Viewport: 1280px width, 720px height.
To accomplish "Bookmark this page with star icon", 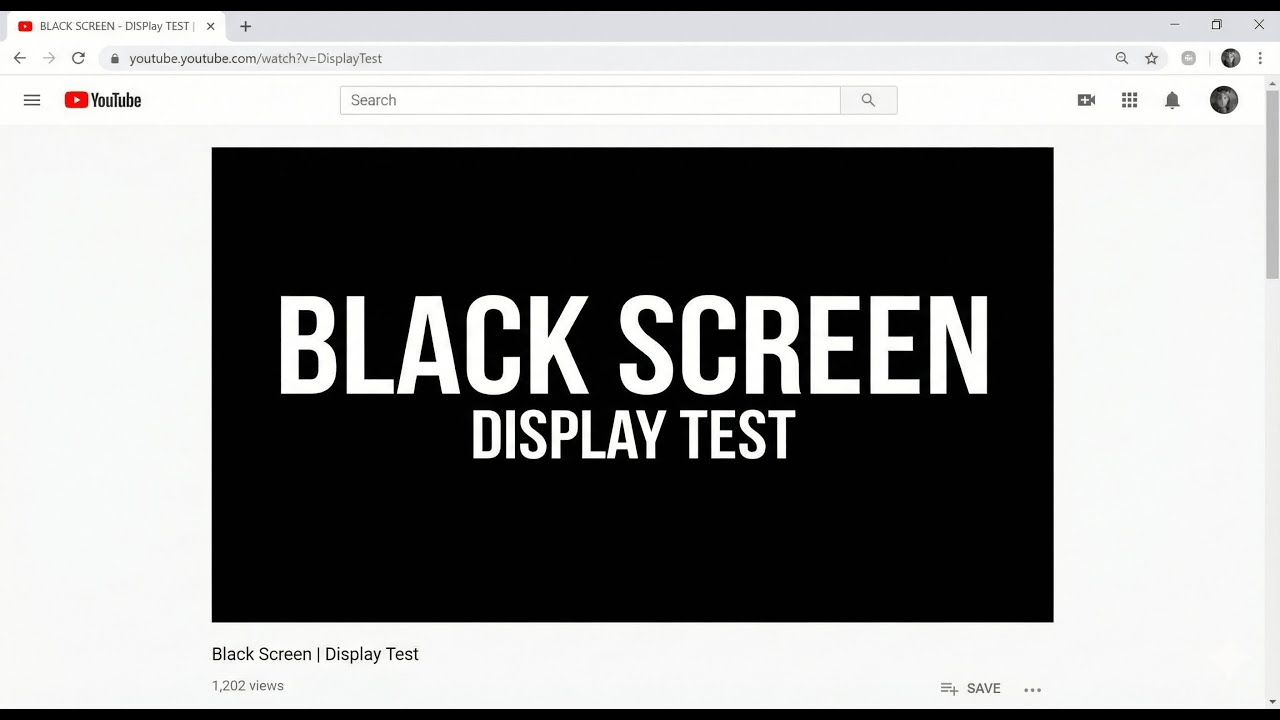I will (1151, 58).
